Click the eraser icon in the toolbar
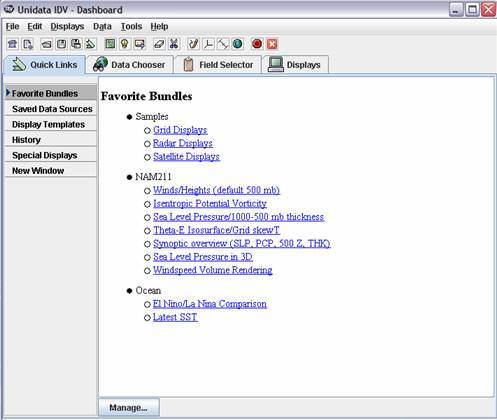Screen dimensions: 497x420 [159, 44]
